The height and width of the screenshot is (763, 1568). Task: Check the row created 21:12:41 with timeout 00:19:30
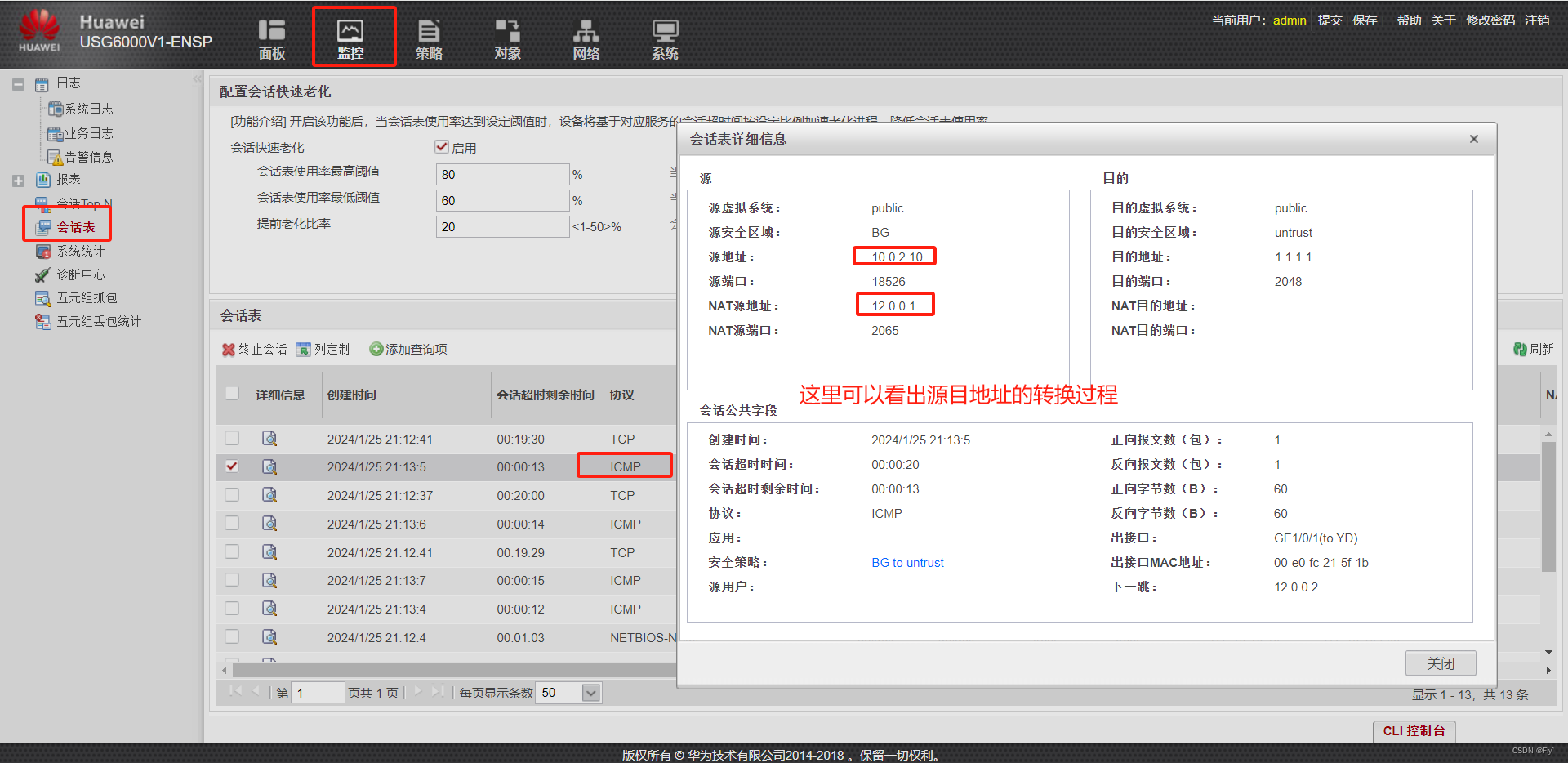pos(232,438)
